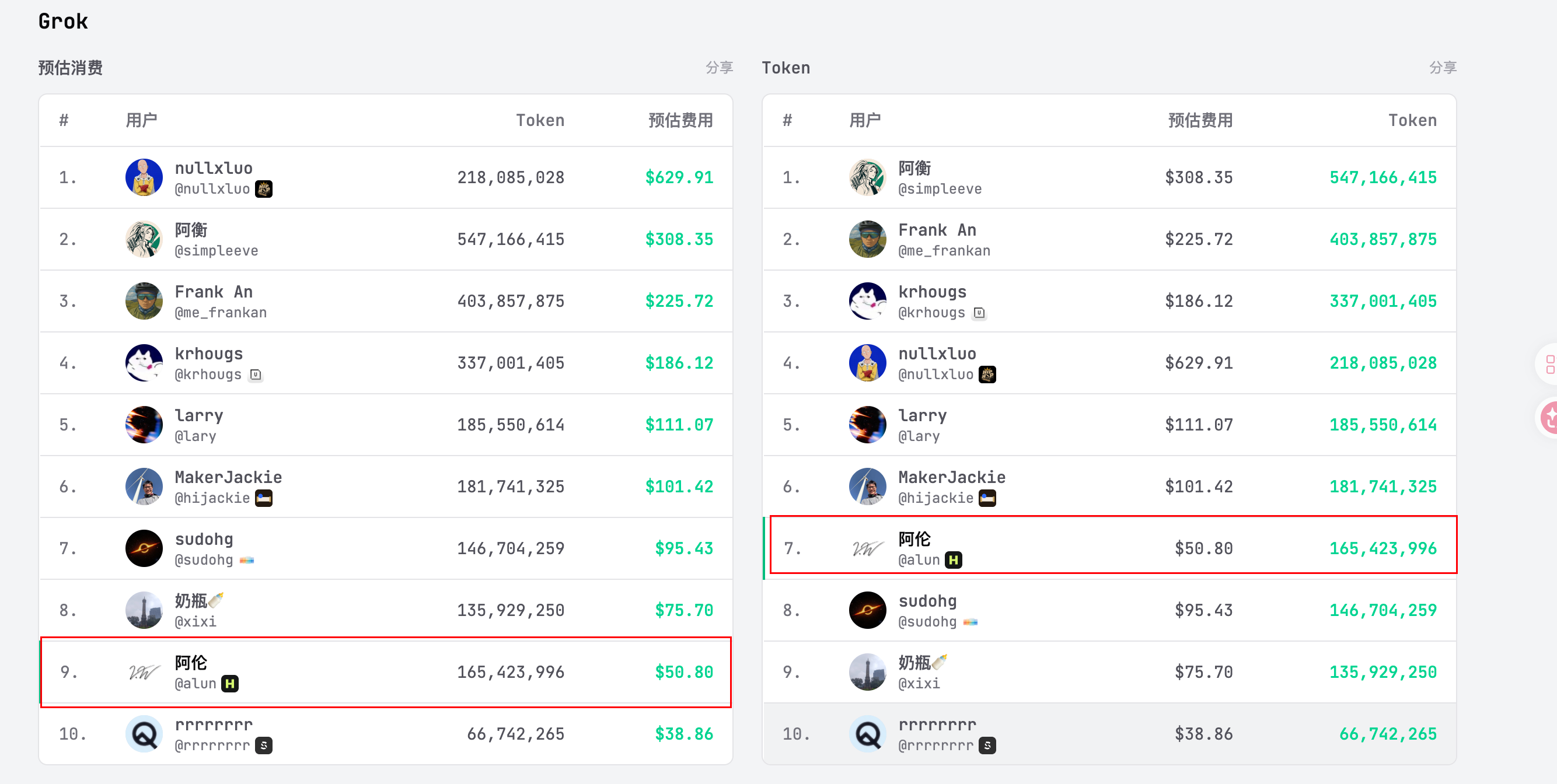
Task: Click the 预估费用 column header in 预估消费 table
Action: click(x=680, y=120)
